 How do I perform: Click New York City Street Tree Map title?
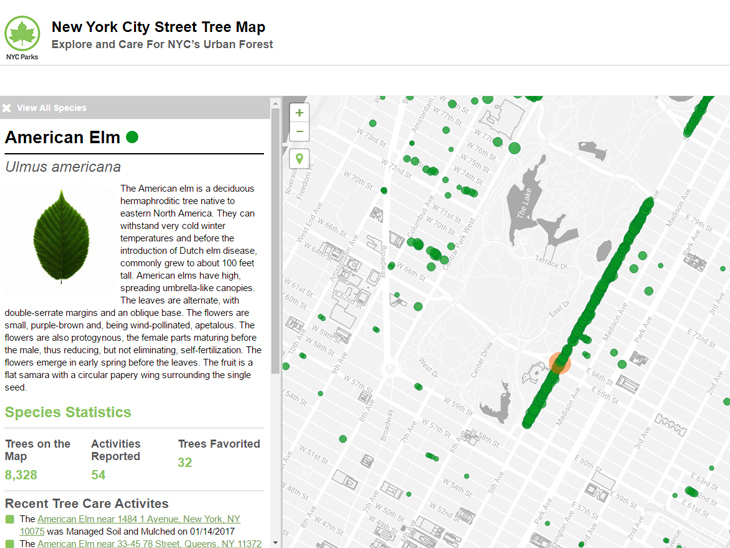click(x=158, y=27)
